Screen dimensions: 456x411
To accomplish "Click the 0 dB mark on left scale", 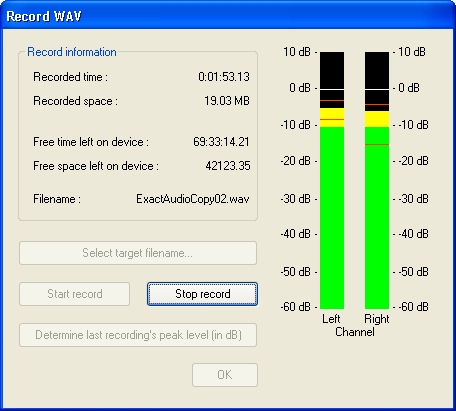I will (x=300, y=88).
